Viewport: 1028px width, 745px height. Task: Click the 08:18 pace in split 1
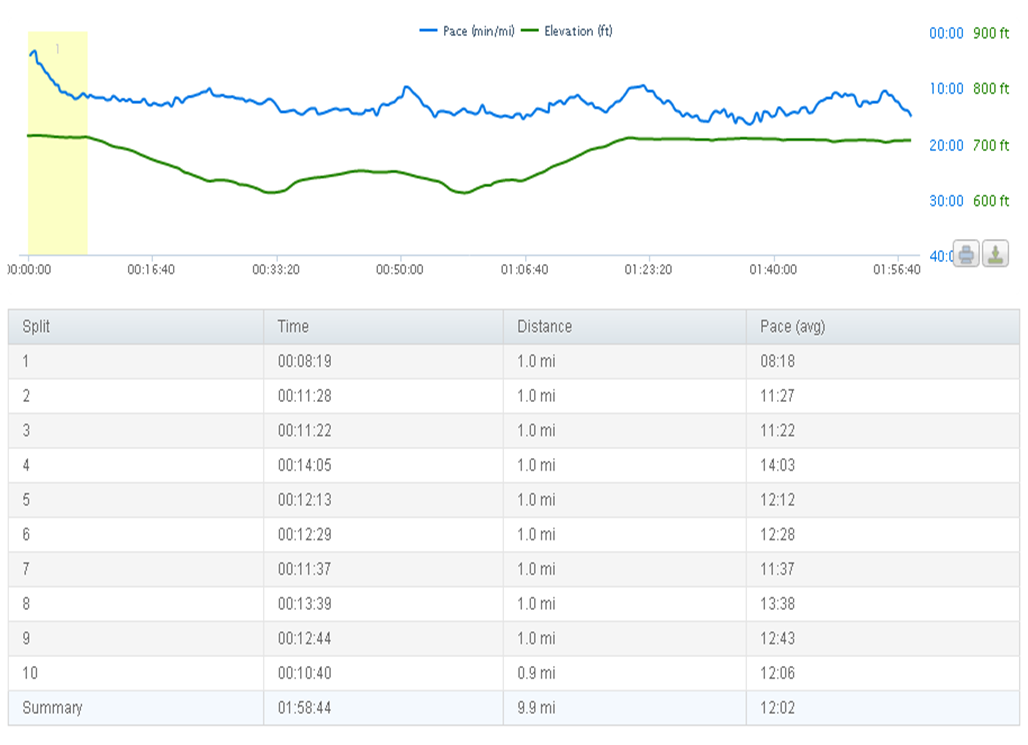point(777,362)
